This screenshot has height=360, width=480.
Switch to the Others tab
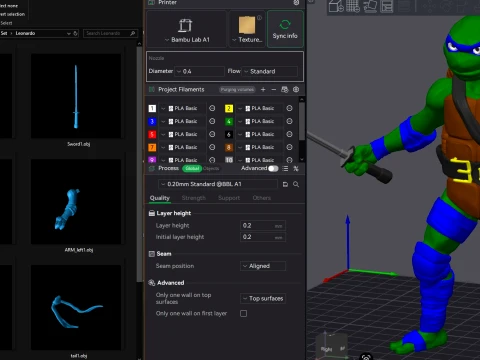point(262,198)
